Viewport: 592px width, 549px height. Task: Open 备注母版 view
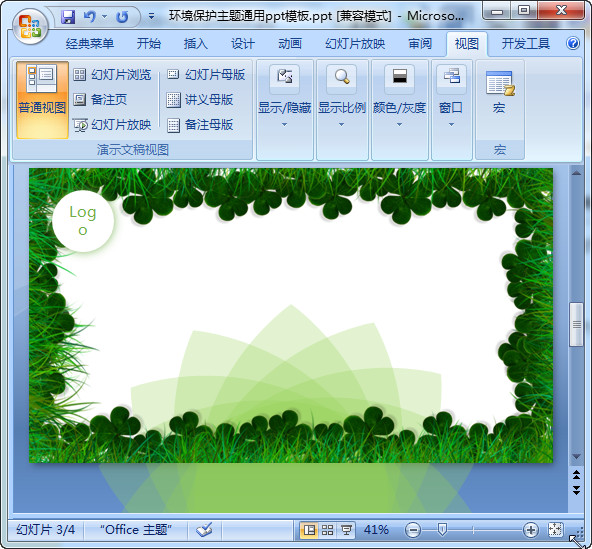[x=200, y=125]
